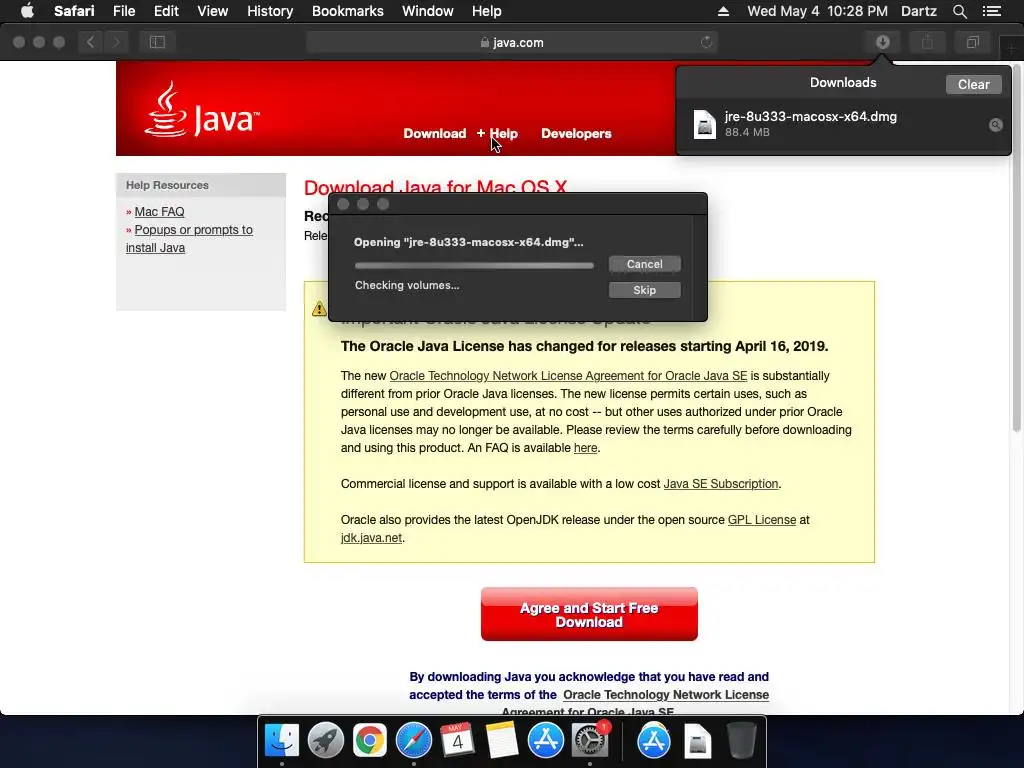Open the Bookmarks menu
Screen dimensions: 1024x768
click(347, 11)
